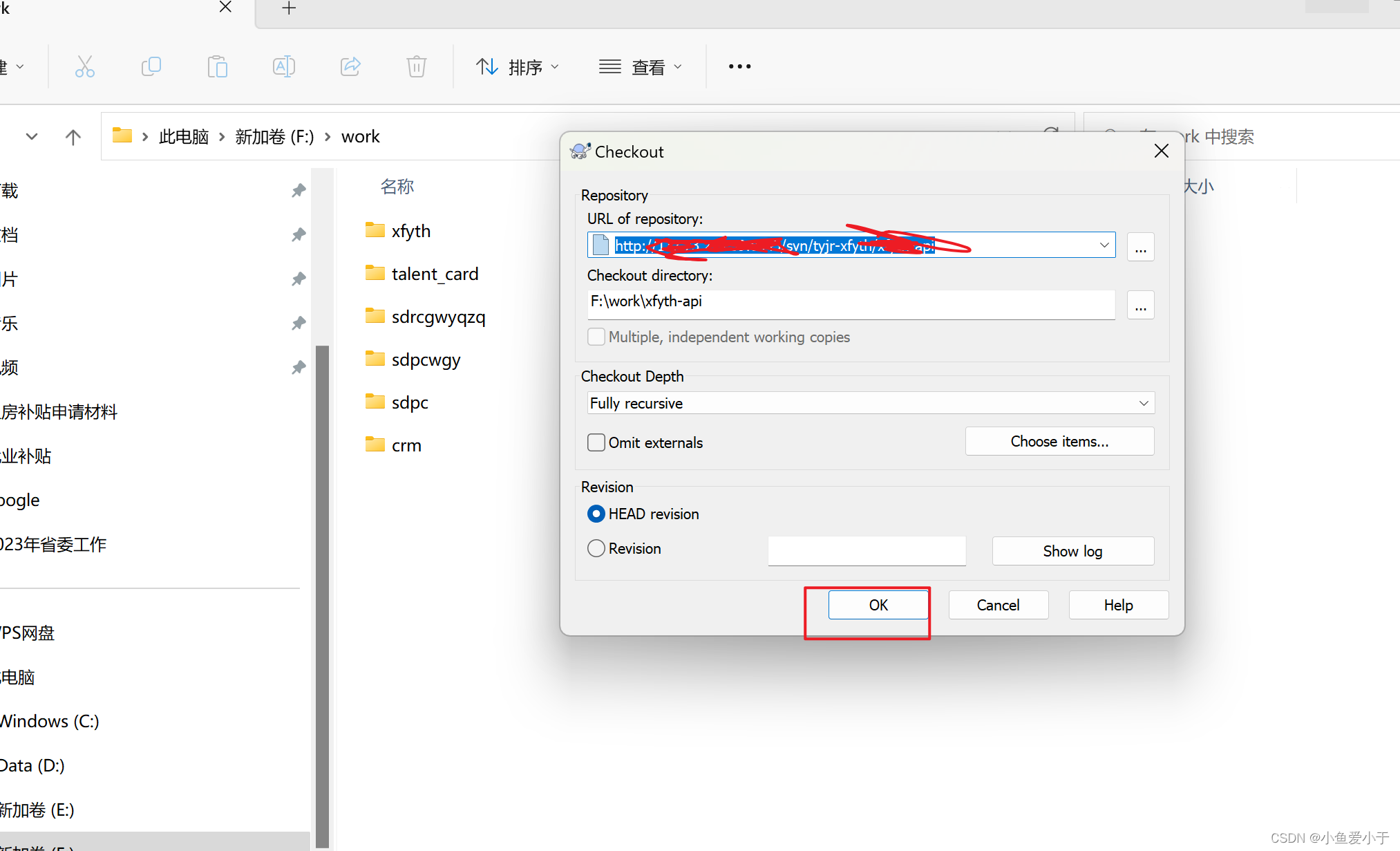Click the delete trash icon
Image resolution: width=1400 pixels, height=851 pixels.
[x=416, y=67]
